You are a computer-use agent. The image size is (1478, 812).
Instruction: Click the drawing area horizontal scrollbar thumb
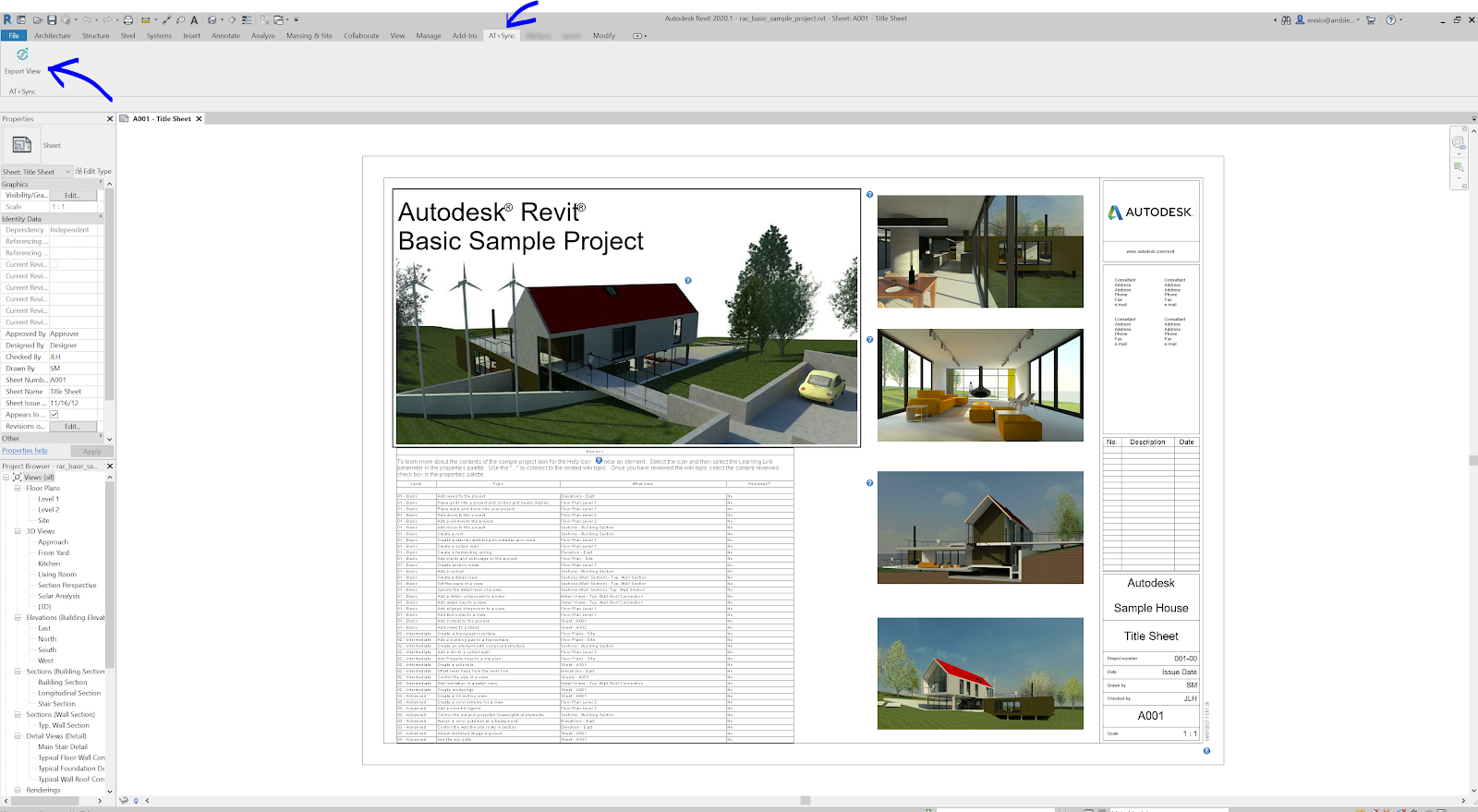pos(806,801)
